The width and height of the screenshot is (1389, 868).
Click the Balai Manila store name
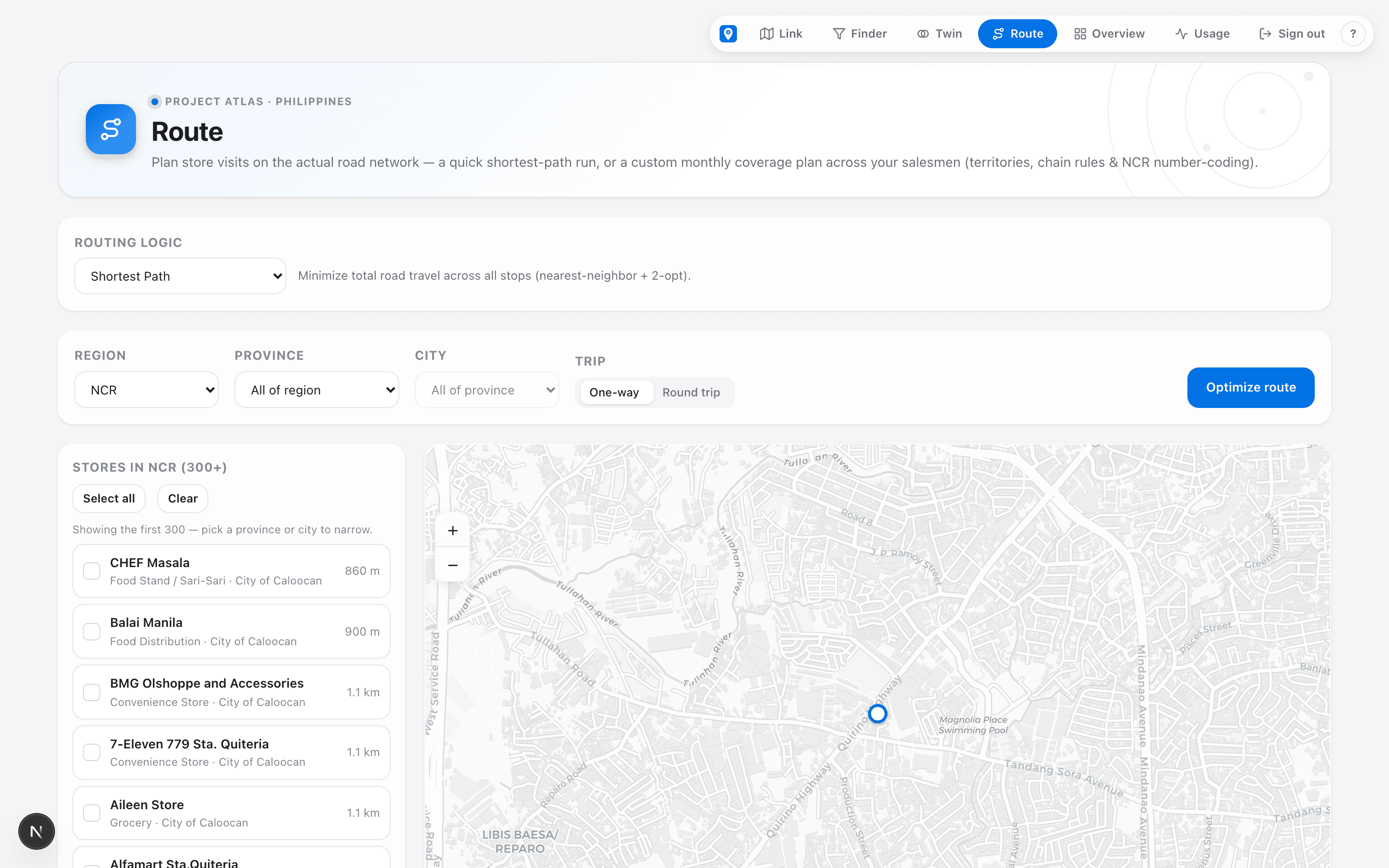[146, 622]
